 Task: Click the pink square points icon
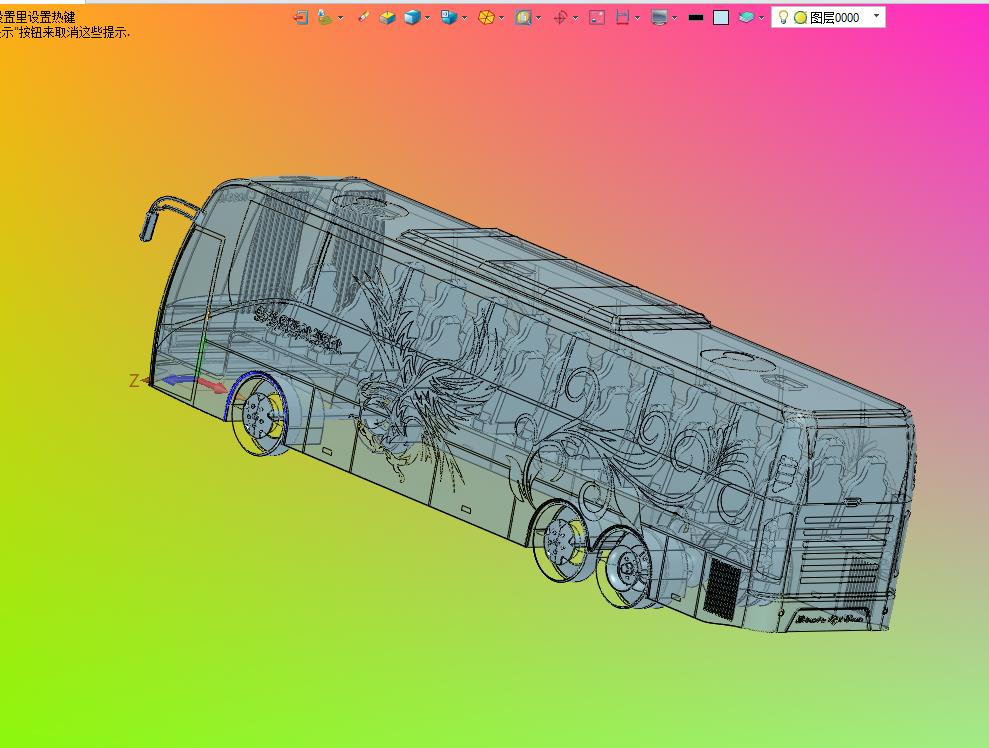(597, 18)
